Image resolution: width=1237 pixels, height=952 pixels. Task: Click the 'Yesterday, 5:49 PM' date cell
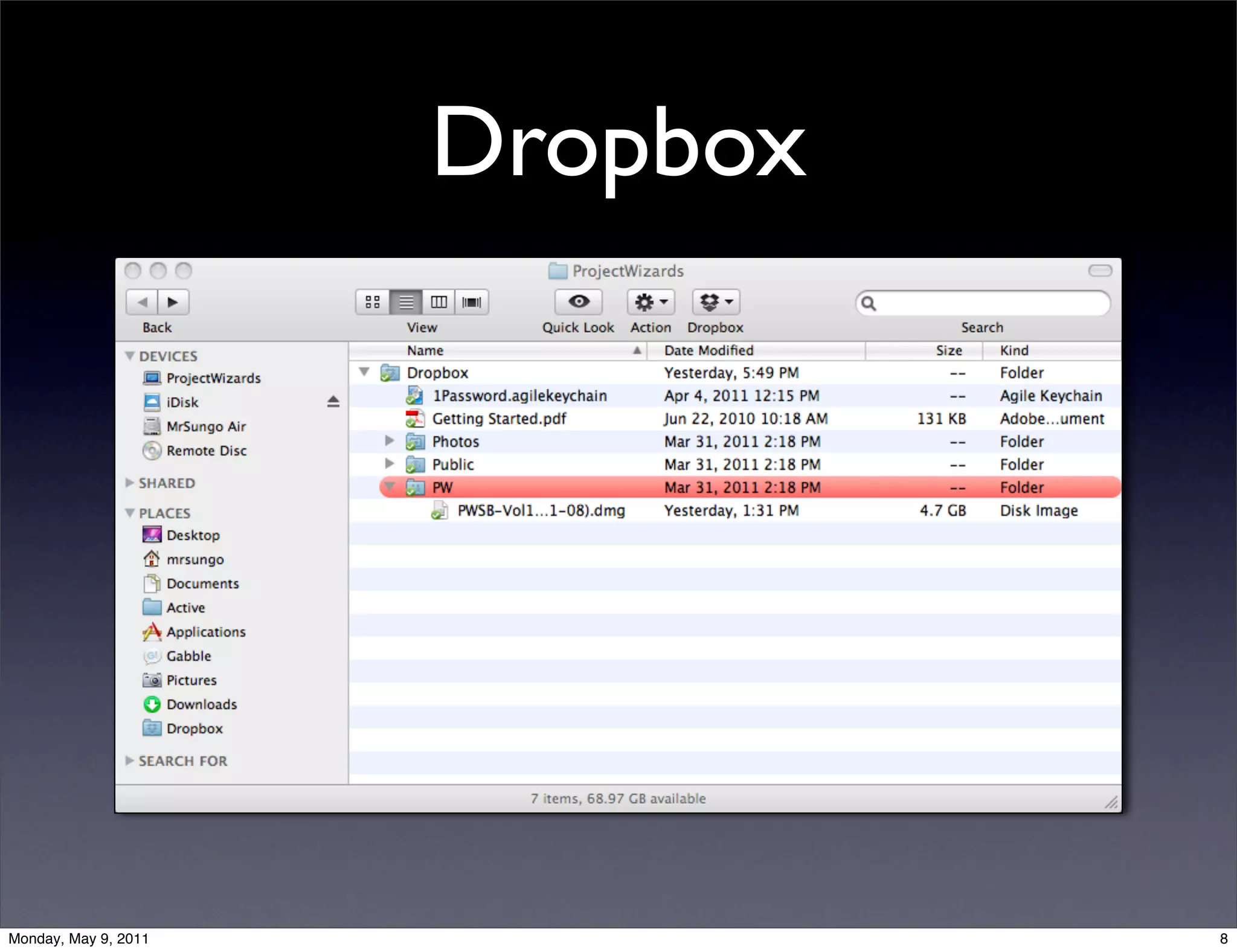731,373
